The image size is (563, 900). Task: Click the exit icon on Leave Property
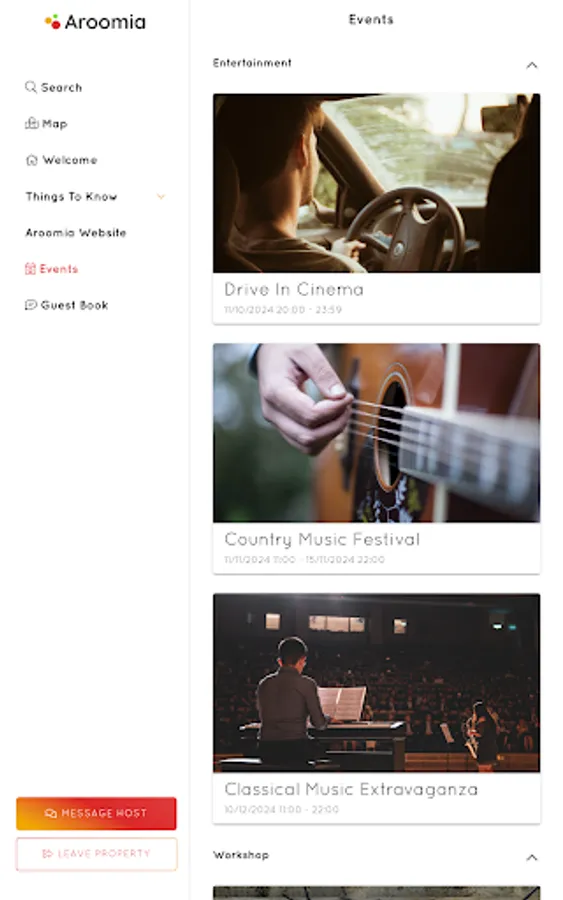48,854
